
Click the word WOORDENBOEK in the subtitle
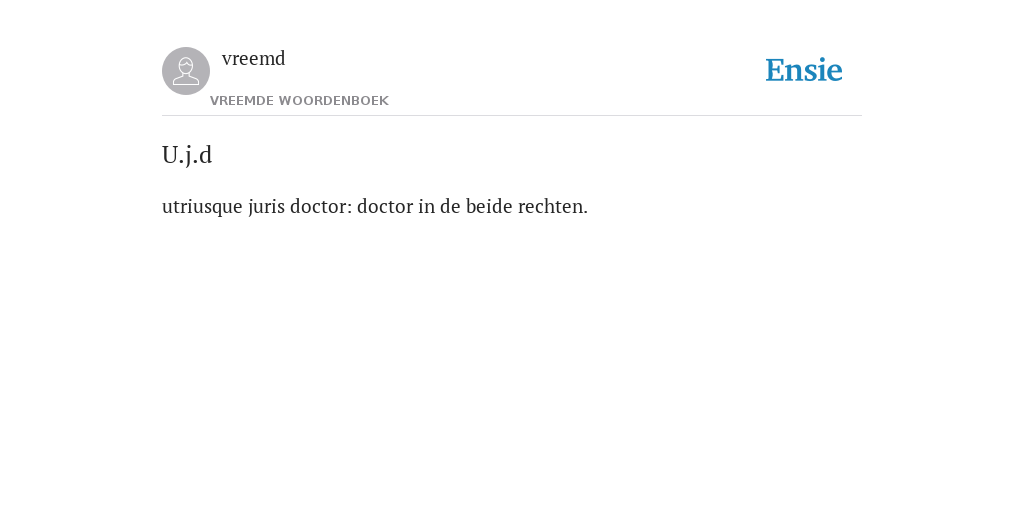click(334, 101)
